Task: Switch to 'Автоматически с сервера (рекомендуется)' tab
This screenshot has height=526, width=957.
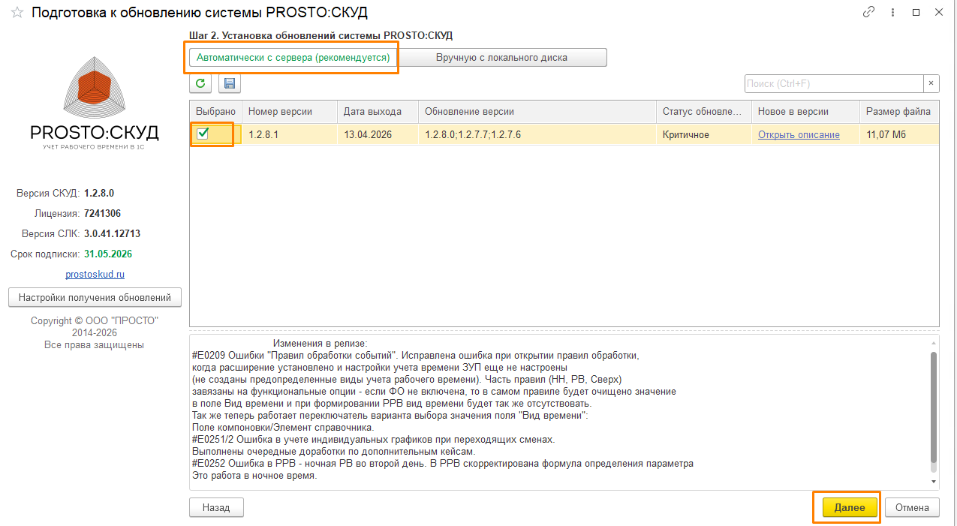Action: [293, 57]
